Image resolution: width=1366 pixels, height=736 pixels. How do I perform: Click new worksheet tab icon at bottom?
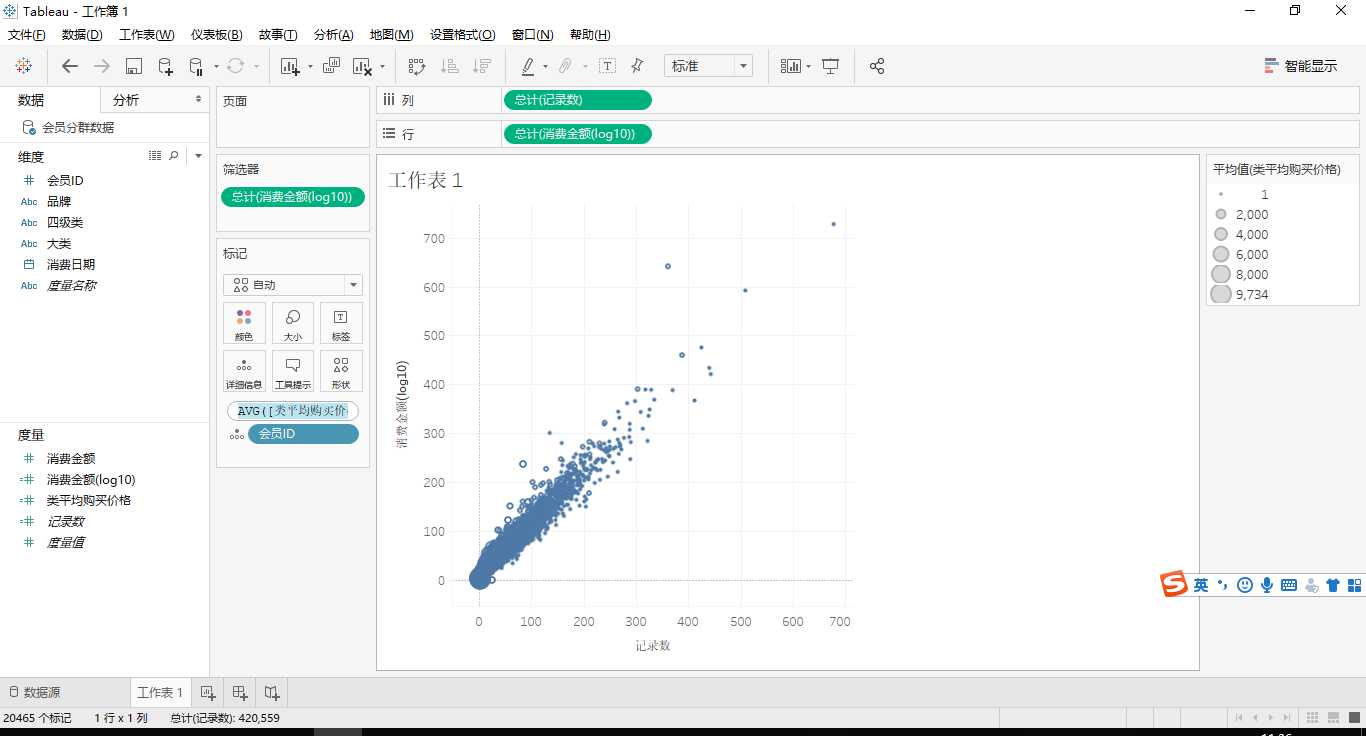coord(208,692)
